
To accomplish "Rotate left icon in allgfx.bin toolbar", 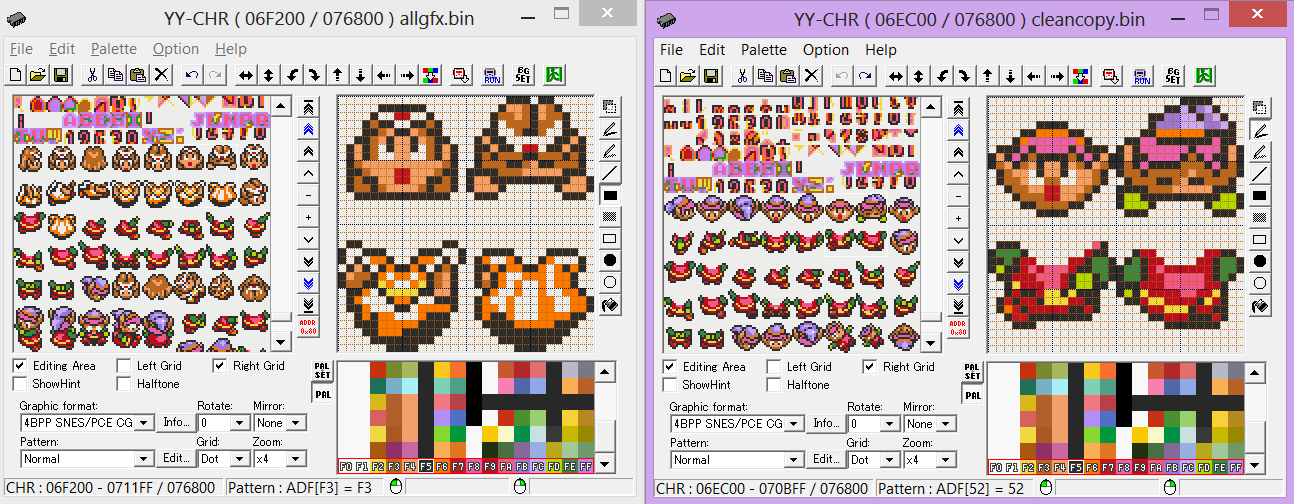I will (x=292, y=75).
